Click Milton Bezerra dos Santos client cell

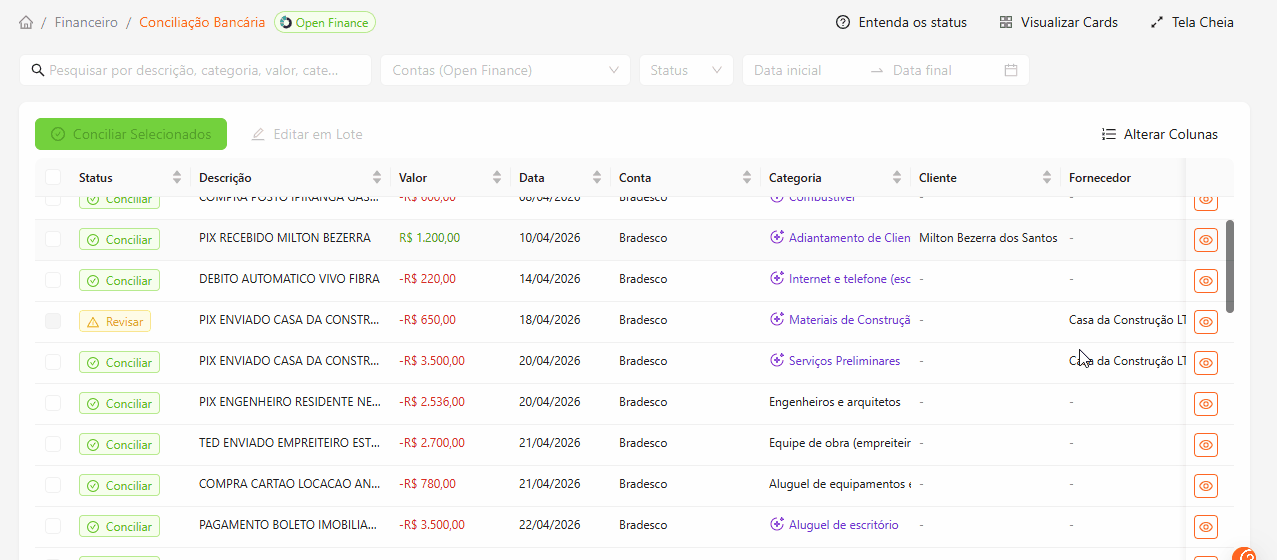coord(988,238)
